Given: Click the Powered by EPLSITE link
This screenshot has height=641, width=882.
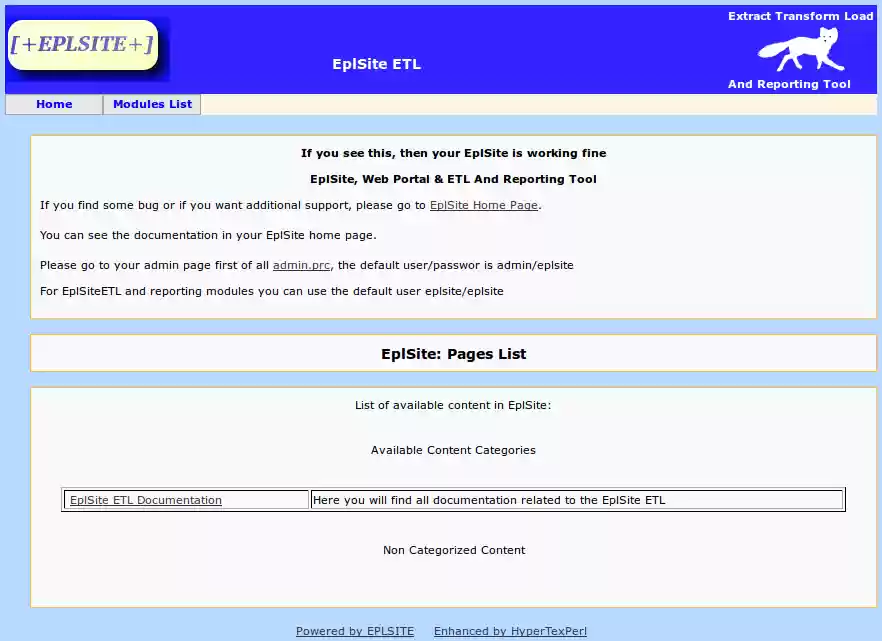Looking at the screenshot, I should coord(355,631).
